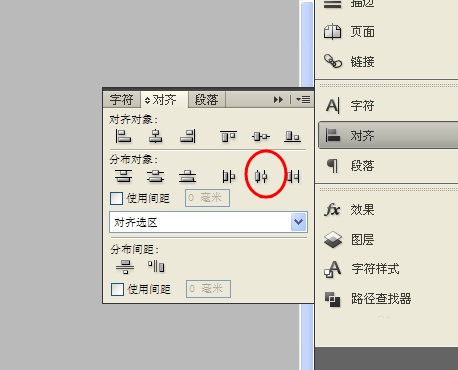Distribute top edges of objects
The image size is (458, 370).
click(x=123, y=176)
